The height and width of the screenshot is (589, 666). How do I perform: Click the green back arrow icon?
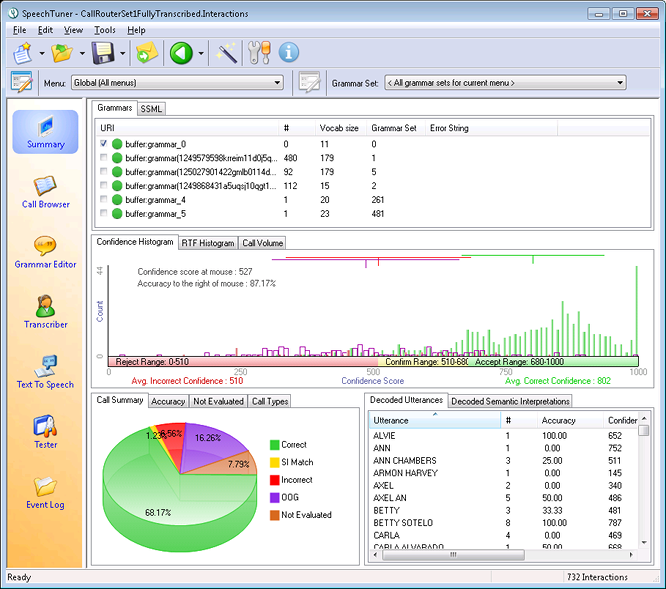tap(181, 53)
